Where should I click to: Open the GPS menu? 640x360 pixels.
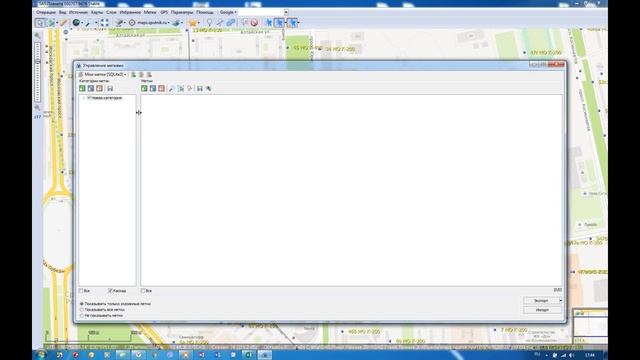(x=164, y=12)
